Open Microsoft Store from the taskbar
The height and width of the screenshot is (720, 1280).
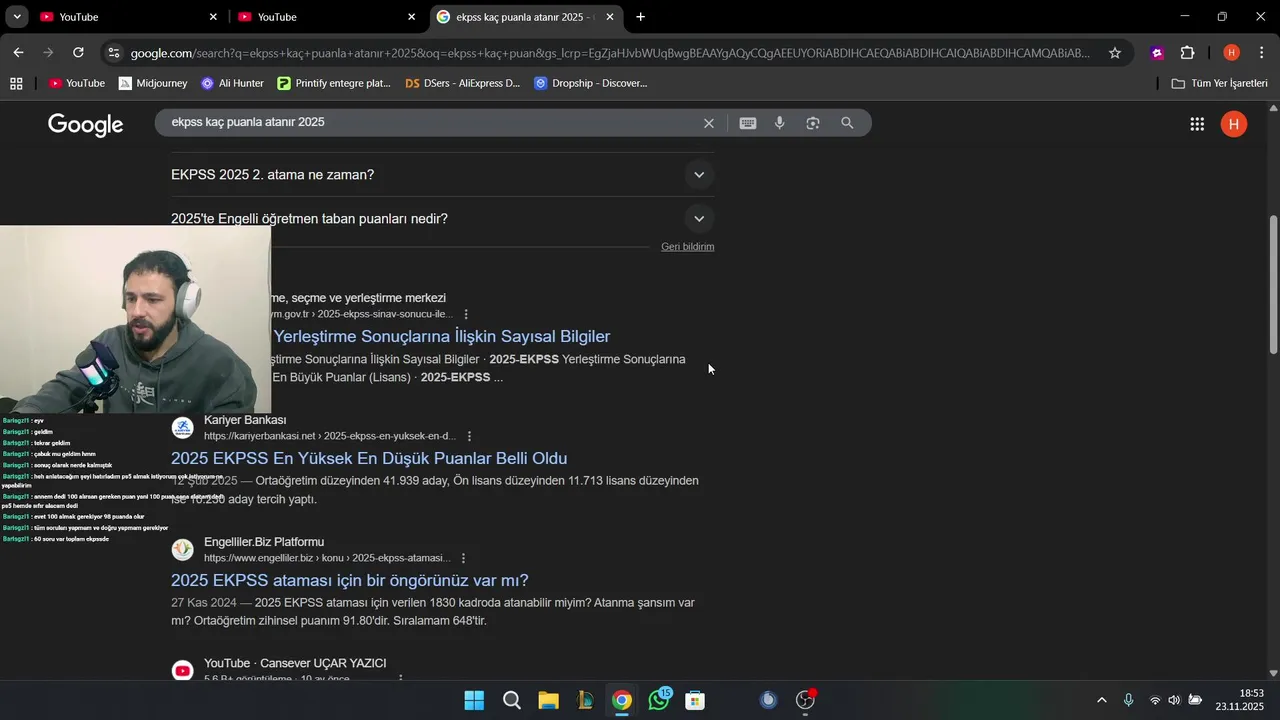(695, 700)
